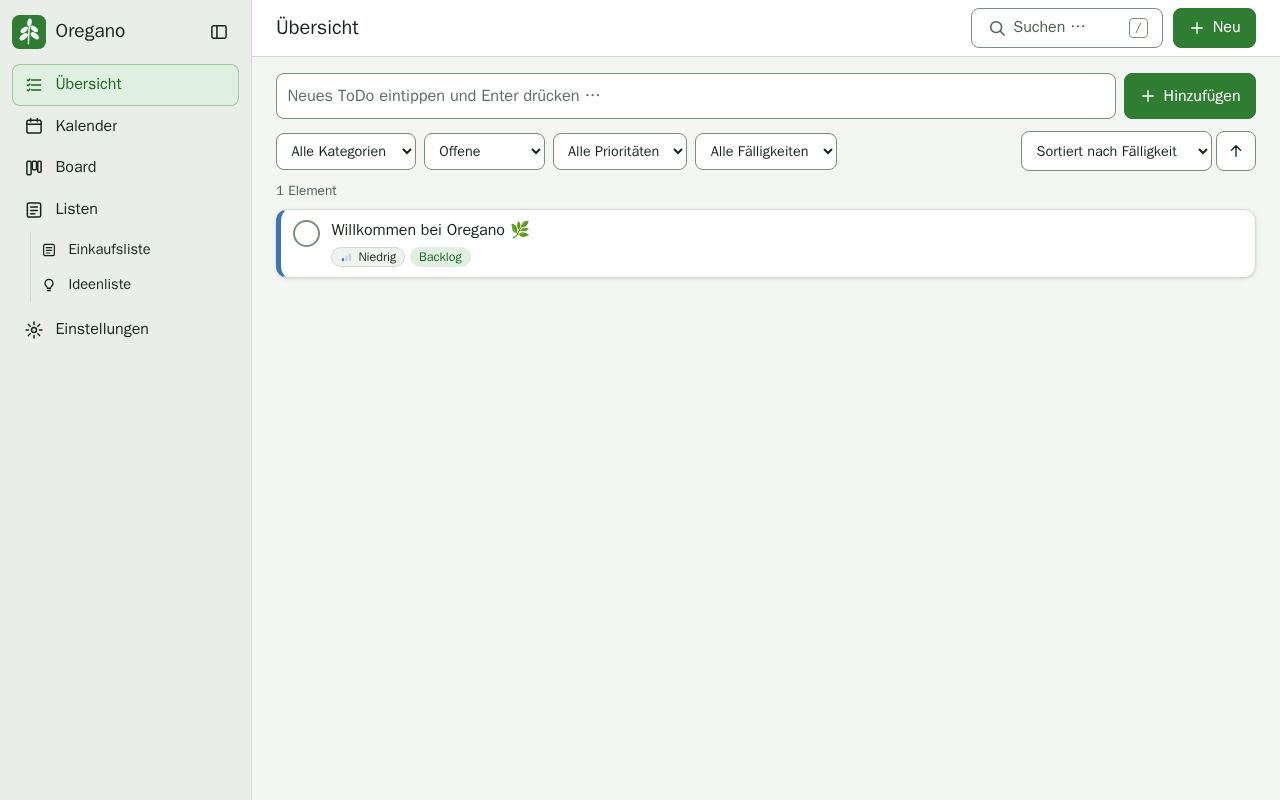The width and height of the screenshot is (1280, 800).
Task: Toggle sort direction arrow button
Action: tap(1236, 151)
